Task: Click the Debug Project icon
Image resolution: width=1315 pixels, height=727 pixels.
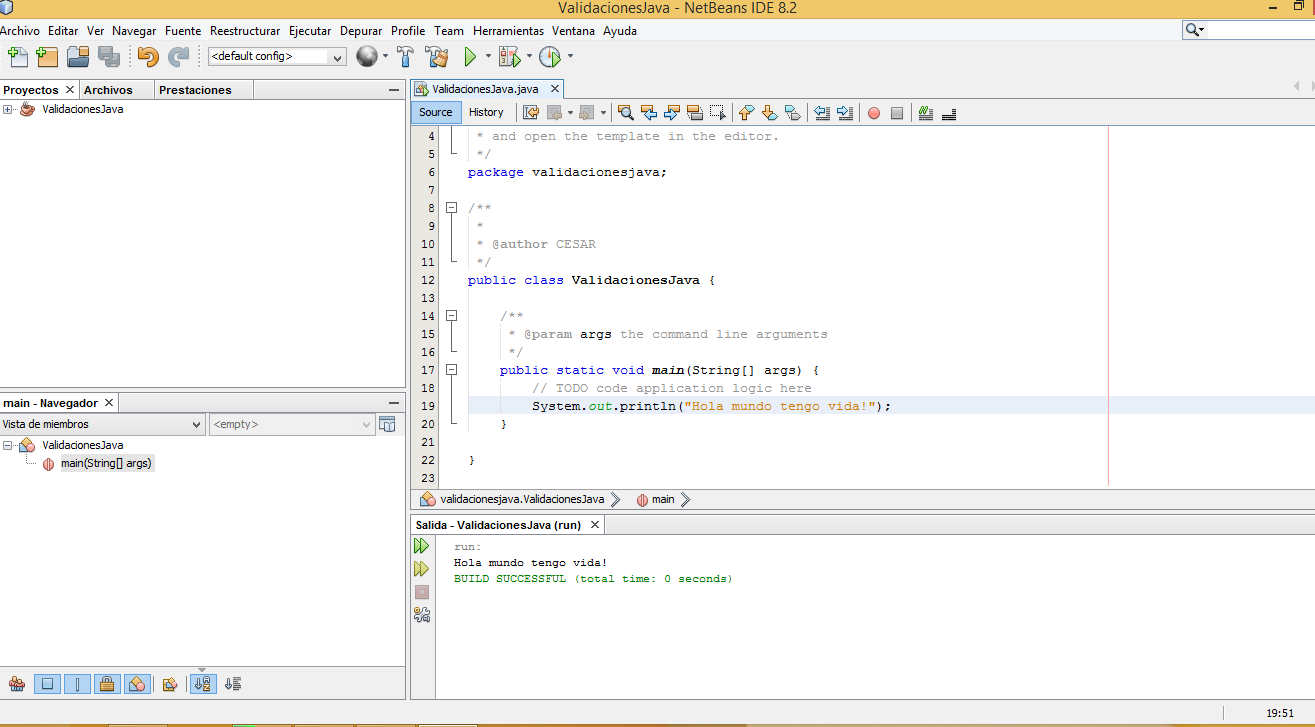Action: point(509,57)
